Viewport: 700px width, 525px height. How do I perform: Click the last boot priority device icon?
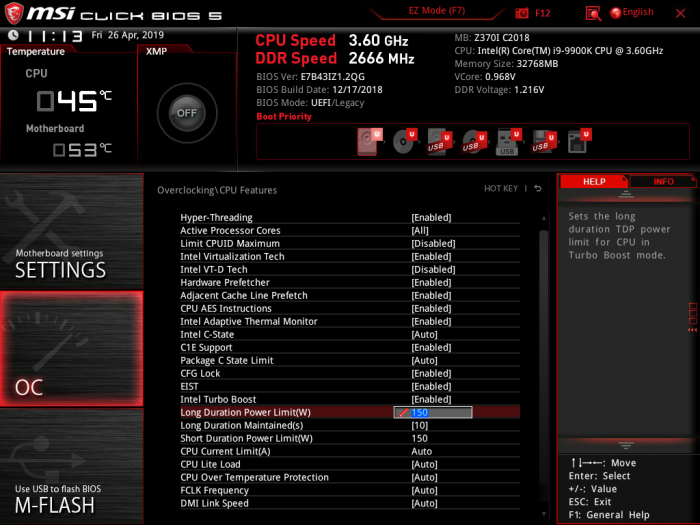578,142
